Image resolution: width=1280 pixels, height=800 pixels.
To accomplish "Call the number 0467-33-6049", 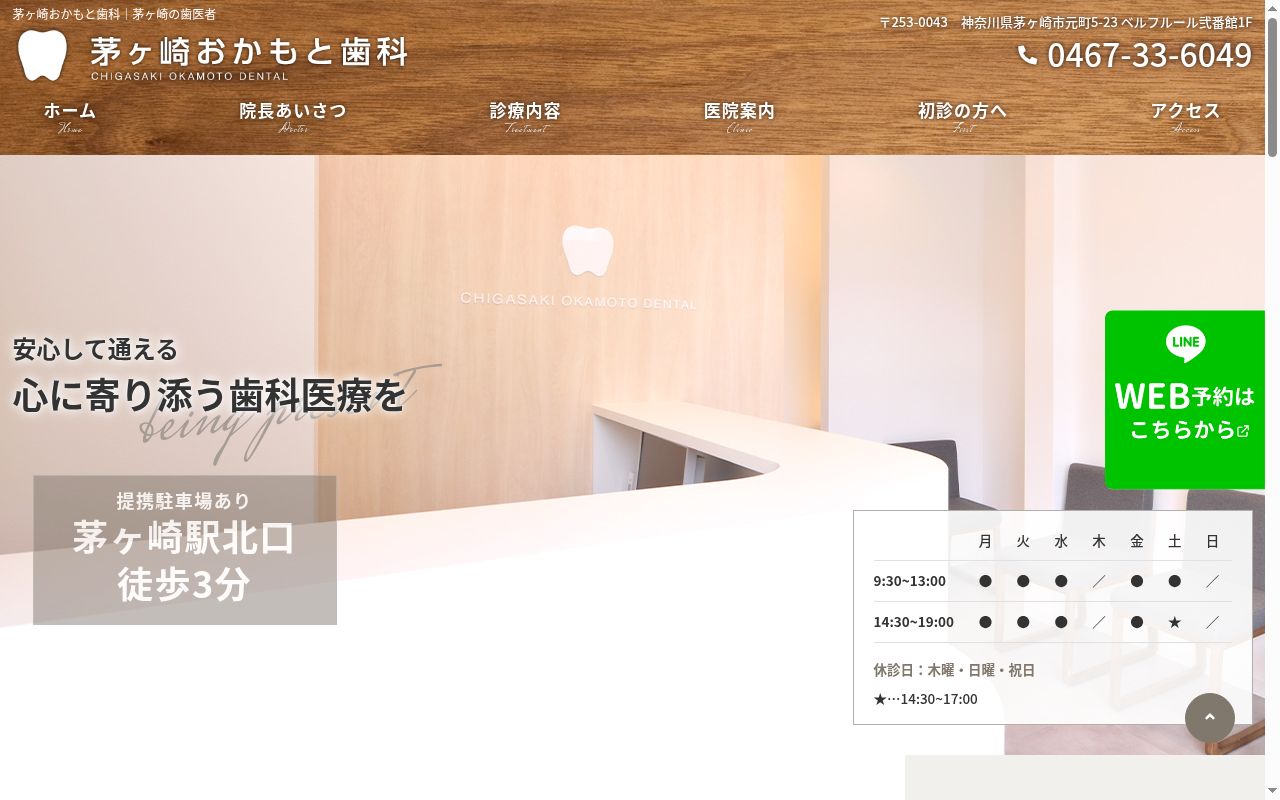I will (x=1149, y=55).
